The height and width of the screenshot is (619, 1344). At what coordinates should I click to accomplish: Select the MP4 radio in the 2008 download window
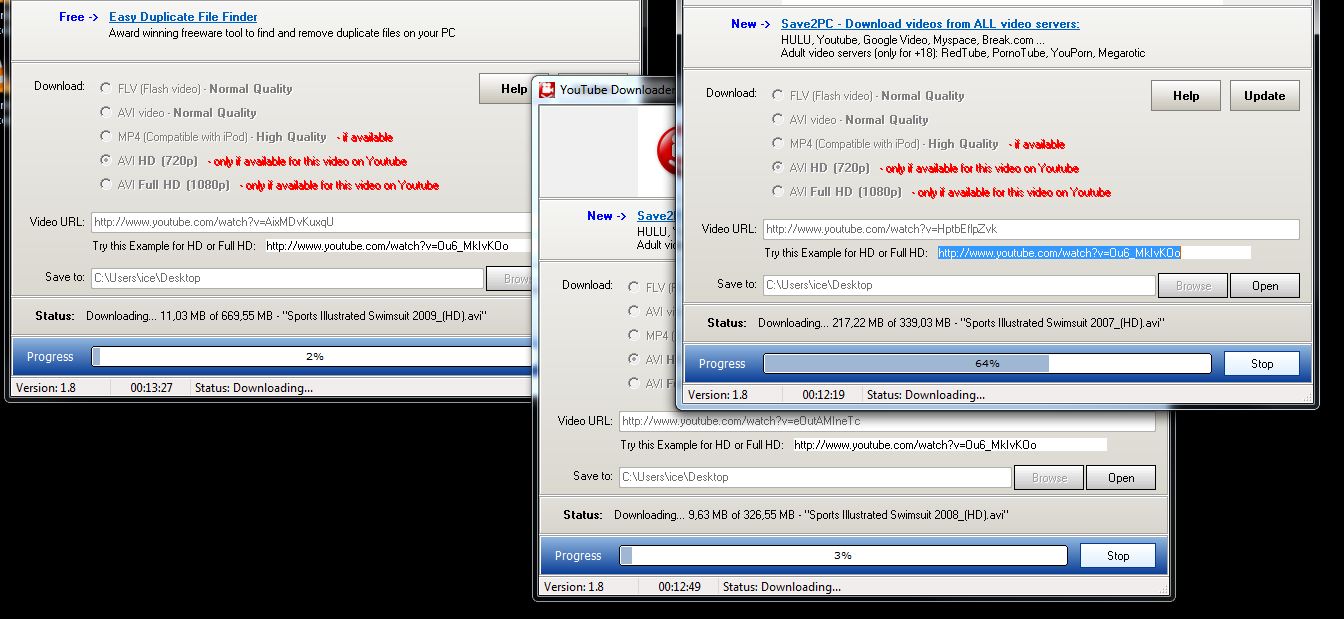634,335
